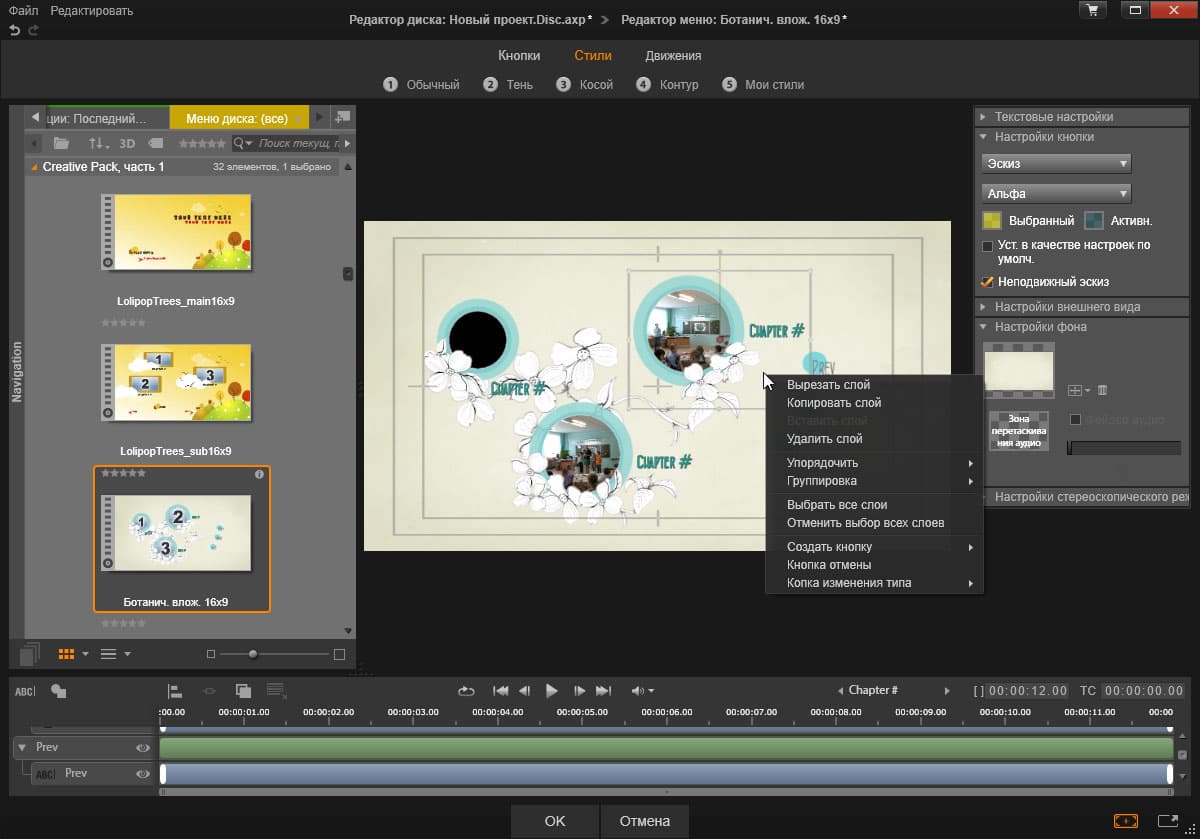Screen dimensions: 1200x839
Task: Expand the 'Текстовые настройки' section
Action: click(x=1054, y=117)
